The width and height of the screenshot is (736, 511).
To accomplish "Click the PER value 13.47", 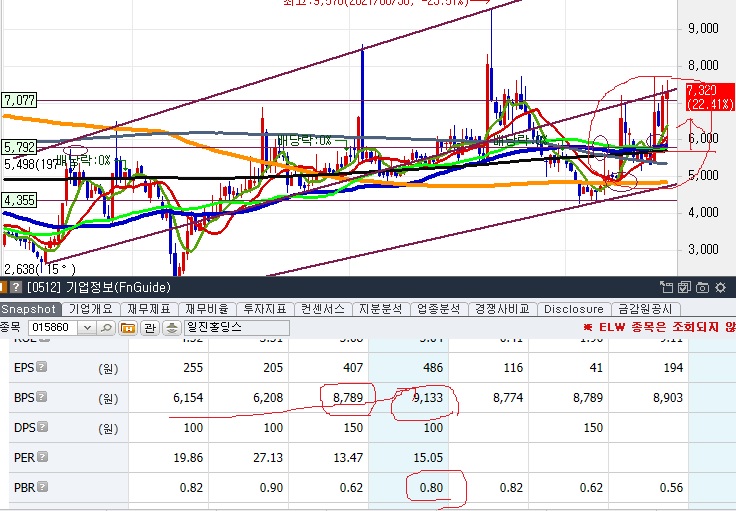I will coord(348,458).
